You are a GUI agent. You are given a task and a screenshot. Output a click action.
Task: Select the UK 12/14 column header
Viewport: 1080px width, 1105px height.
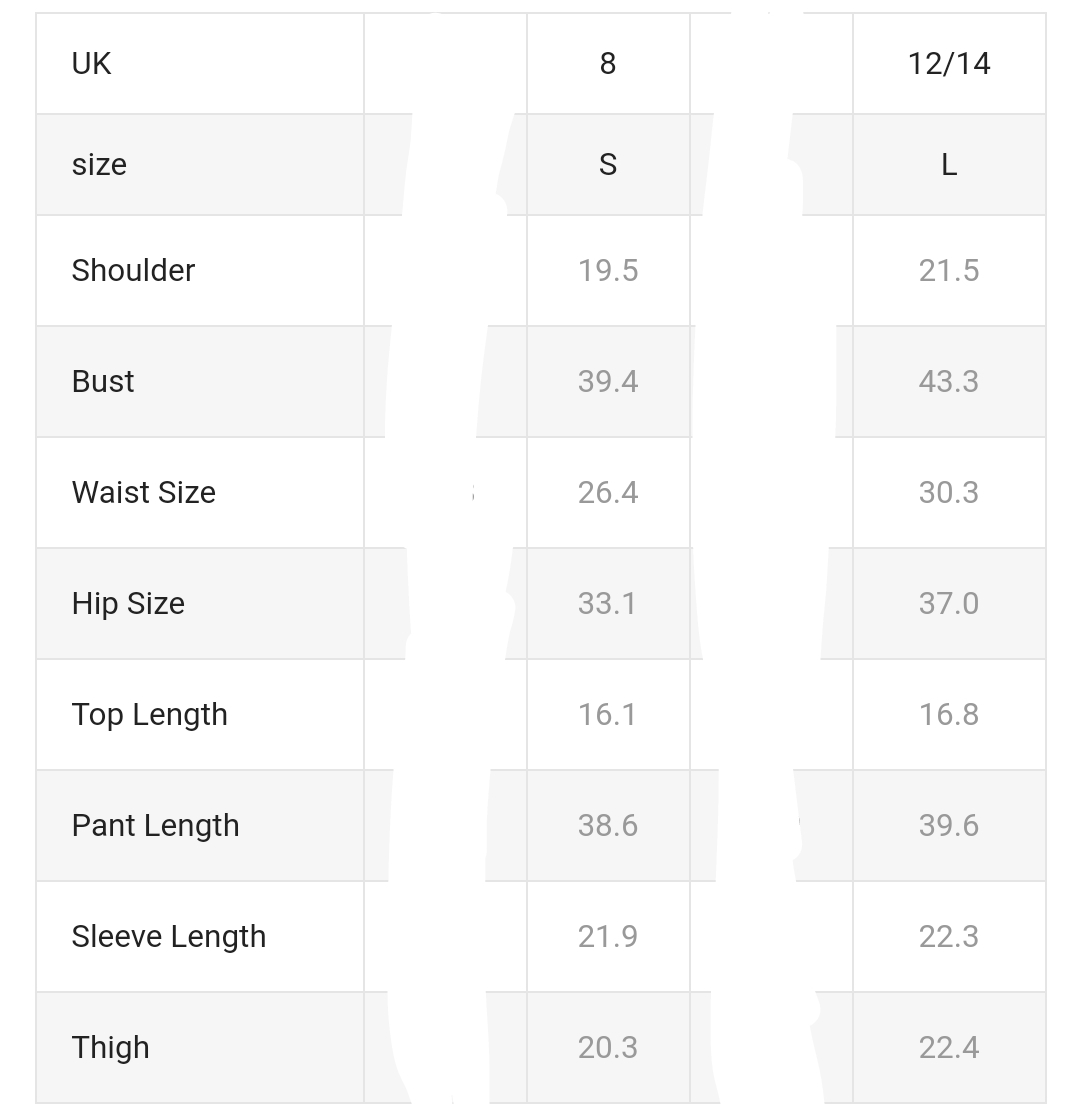tap(949, 64)
